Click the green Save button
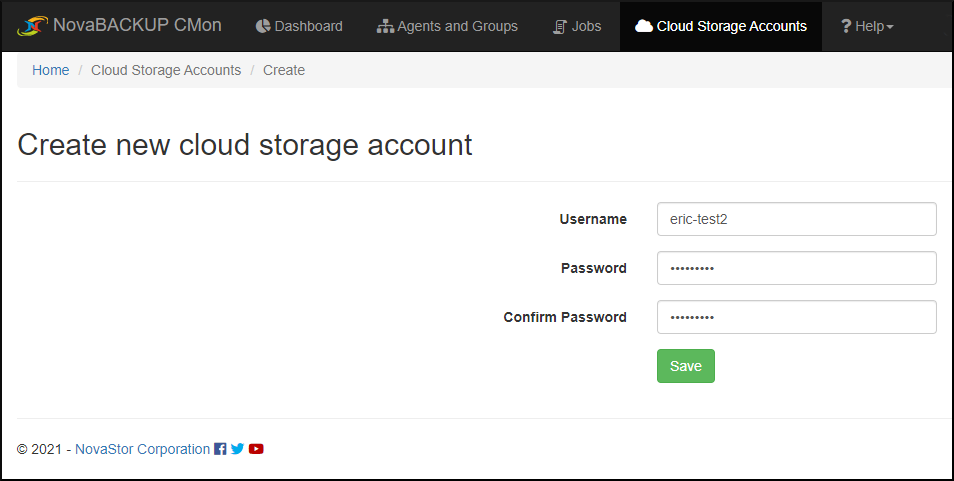Image resolution: width=954 pixels, height=481 pixels. pos(686,366)
